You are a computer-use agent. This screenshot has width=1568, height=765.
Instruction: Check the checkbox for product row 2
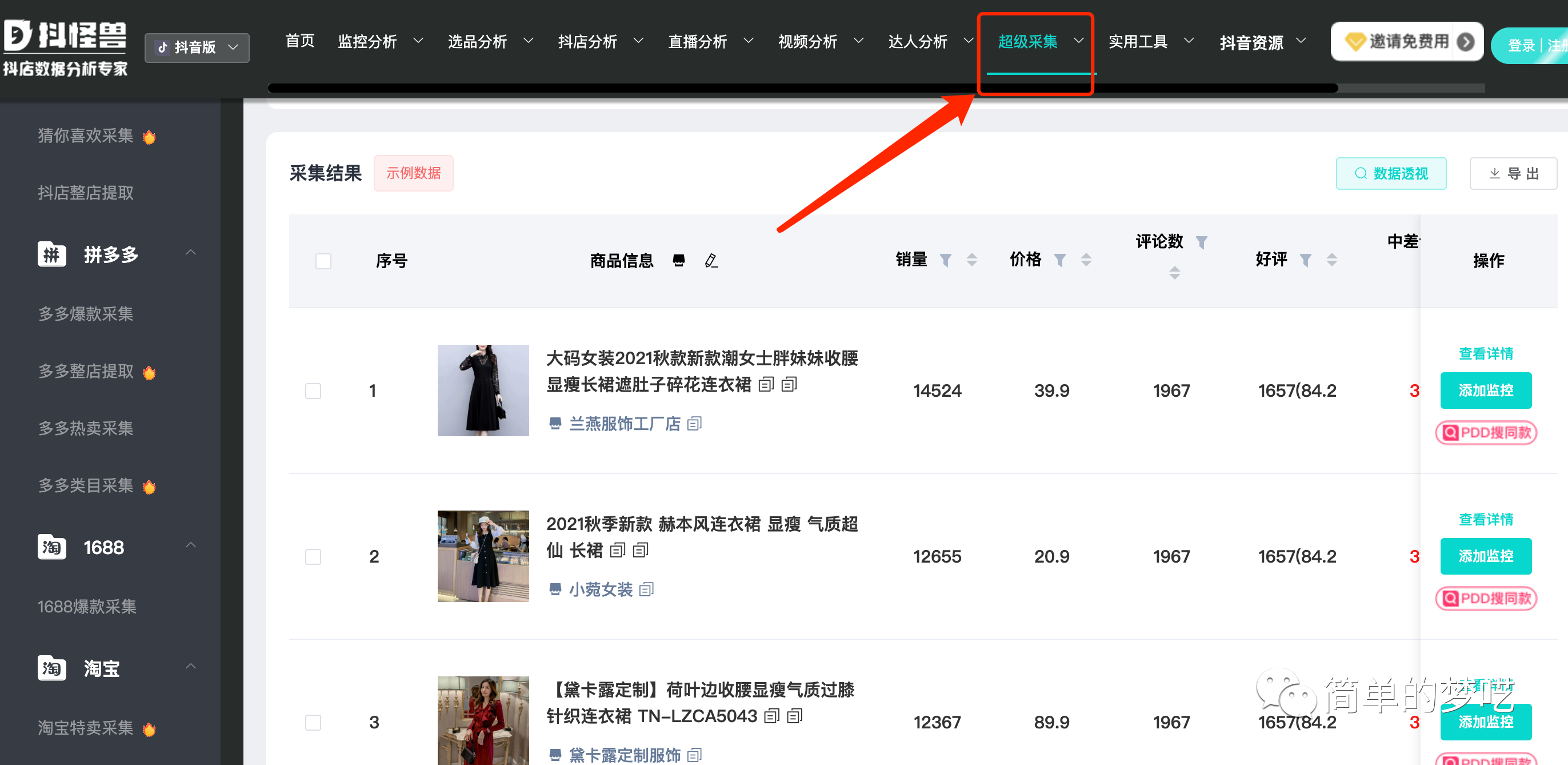314,556
